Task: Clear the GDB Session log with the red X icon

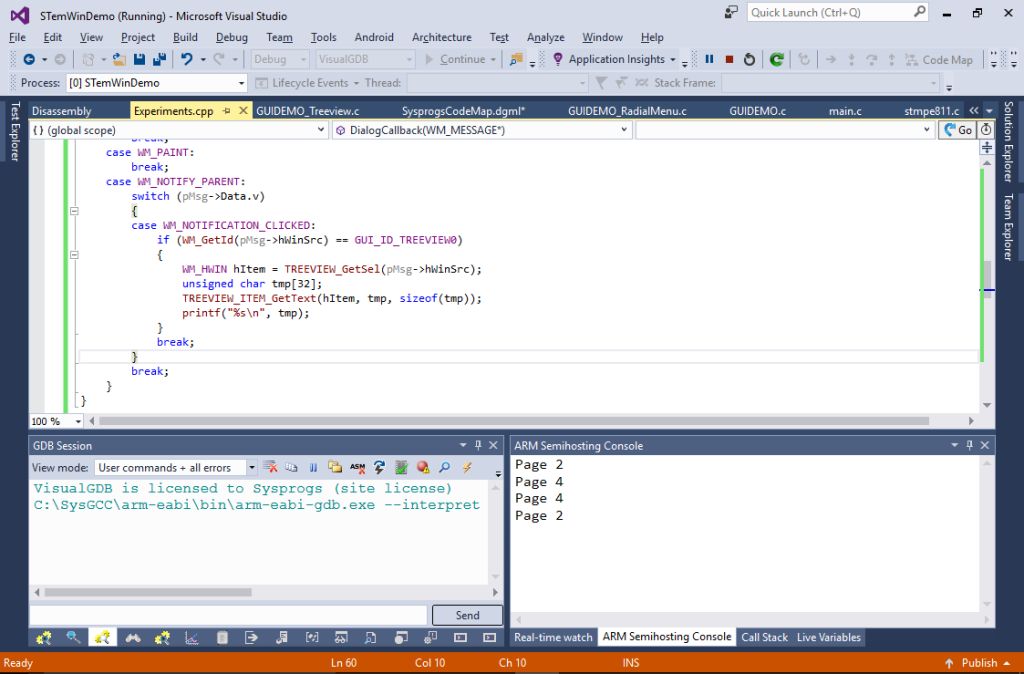Action: click(269, 467)
